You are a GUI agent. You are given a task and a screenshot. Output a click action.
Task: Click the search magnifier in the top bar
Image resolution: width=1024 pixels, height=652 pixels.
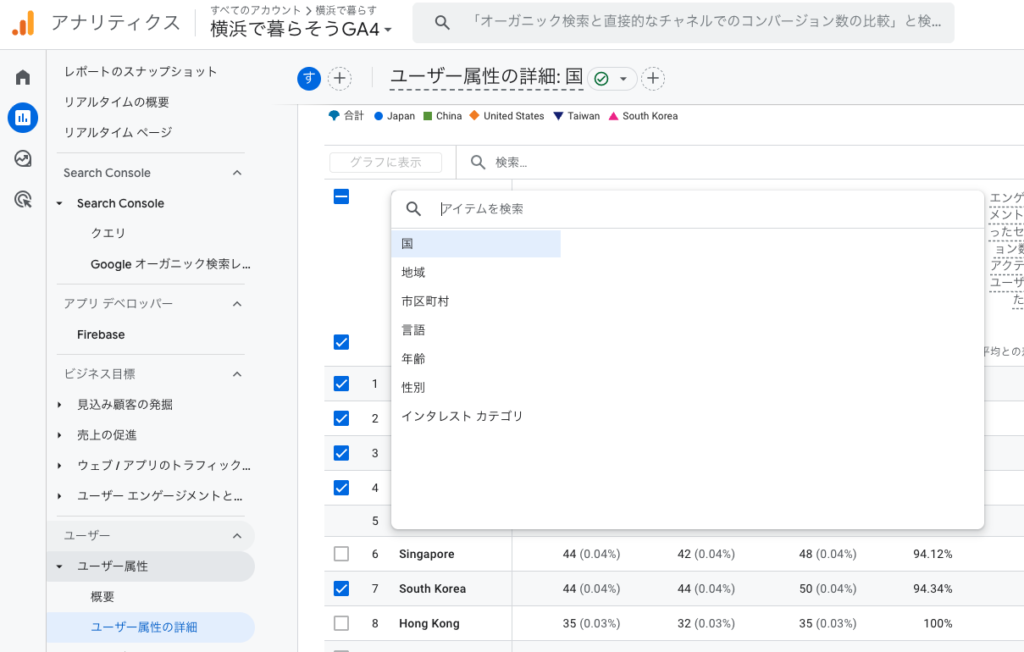(x=442, y=22)
